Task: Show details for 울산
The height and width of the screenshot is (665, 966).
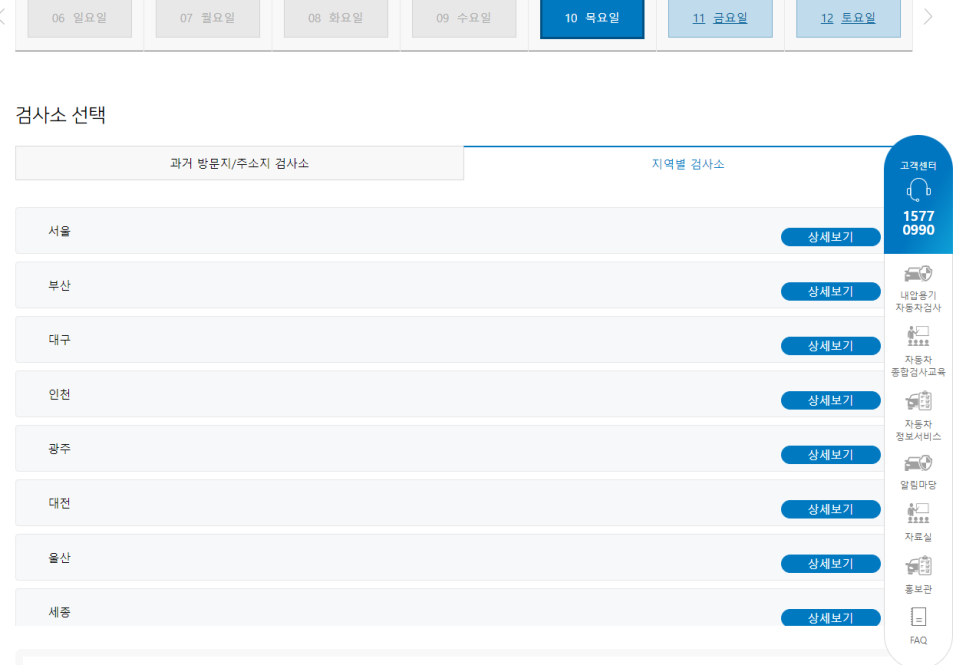Action: tap(830, 563)
